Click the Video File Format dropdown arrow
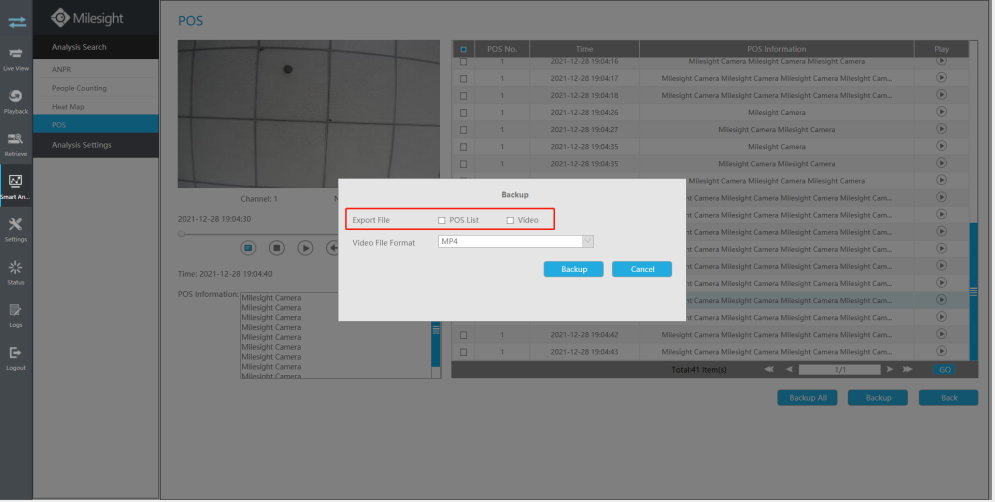Image resolution: width=995 pixels, height=502 pixels. 588,242
